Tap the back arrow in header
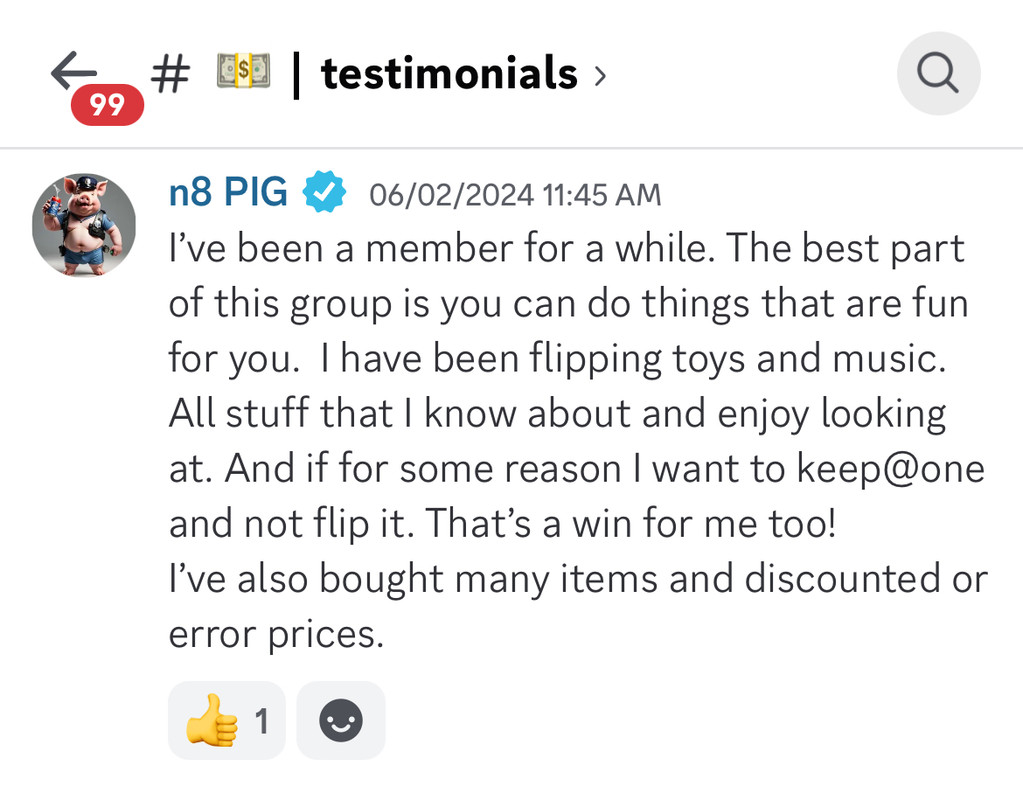The width and height of the screenshot is (1023, 800). coord(74,70)
